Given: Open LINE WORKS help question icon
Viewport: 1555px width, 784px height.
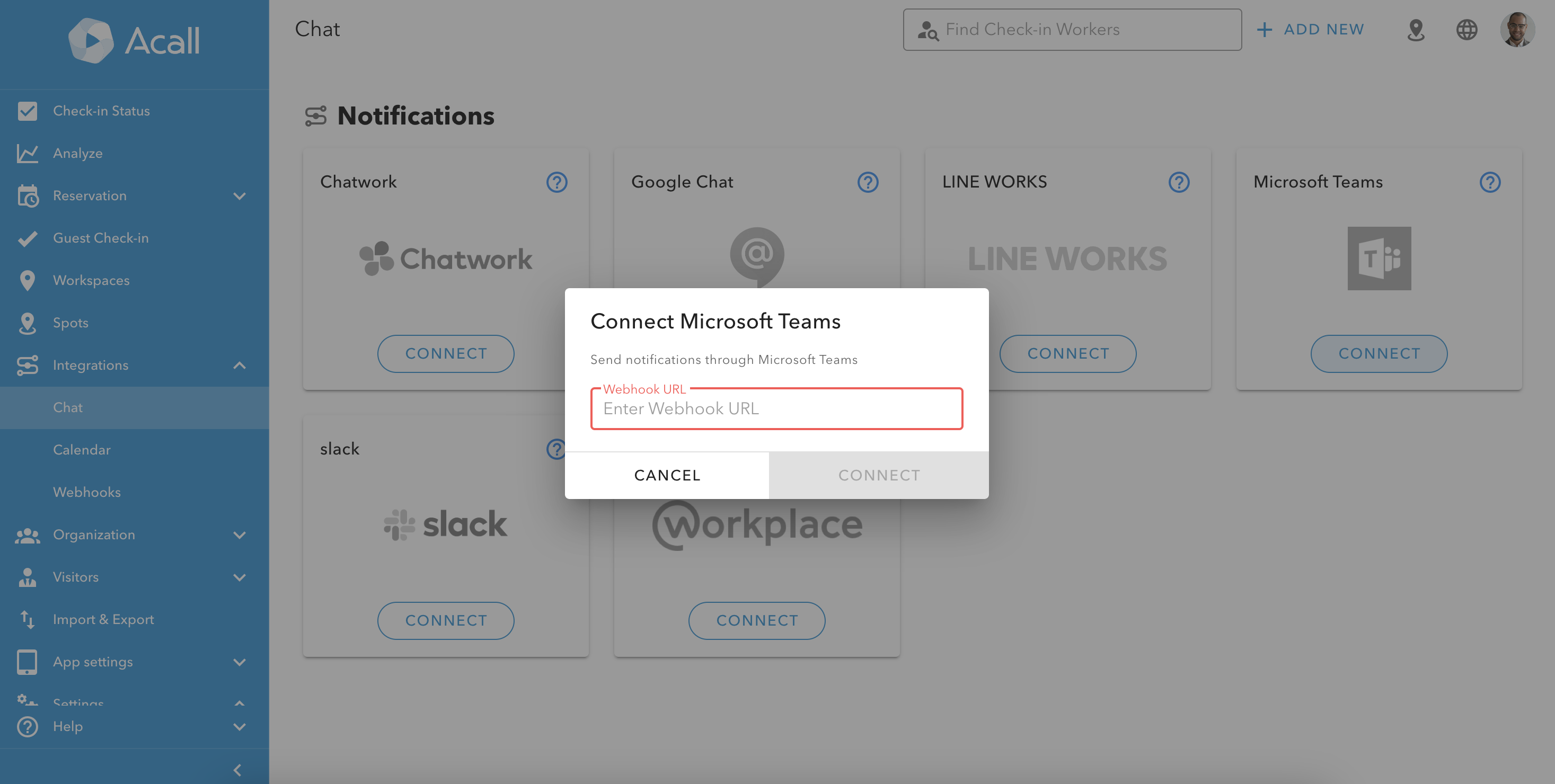Looking at the screenshot, I should [1179, 182].
